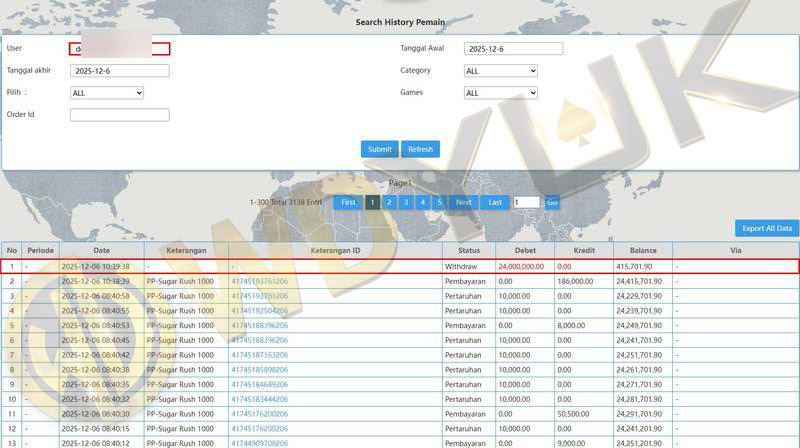Switch to page 3 in pagination
This screenshot has width=800, height=448.
tap(405, 202)
